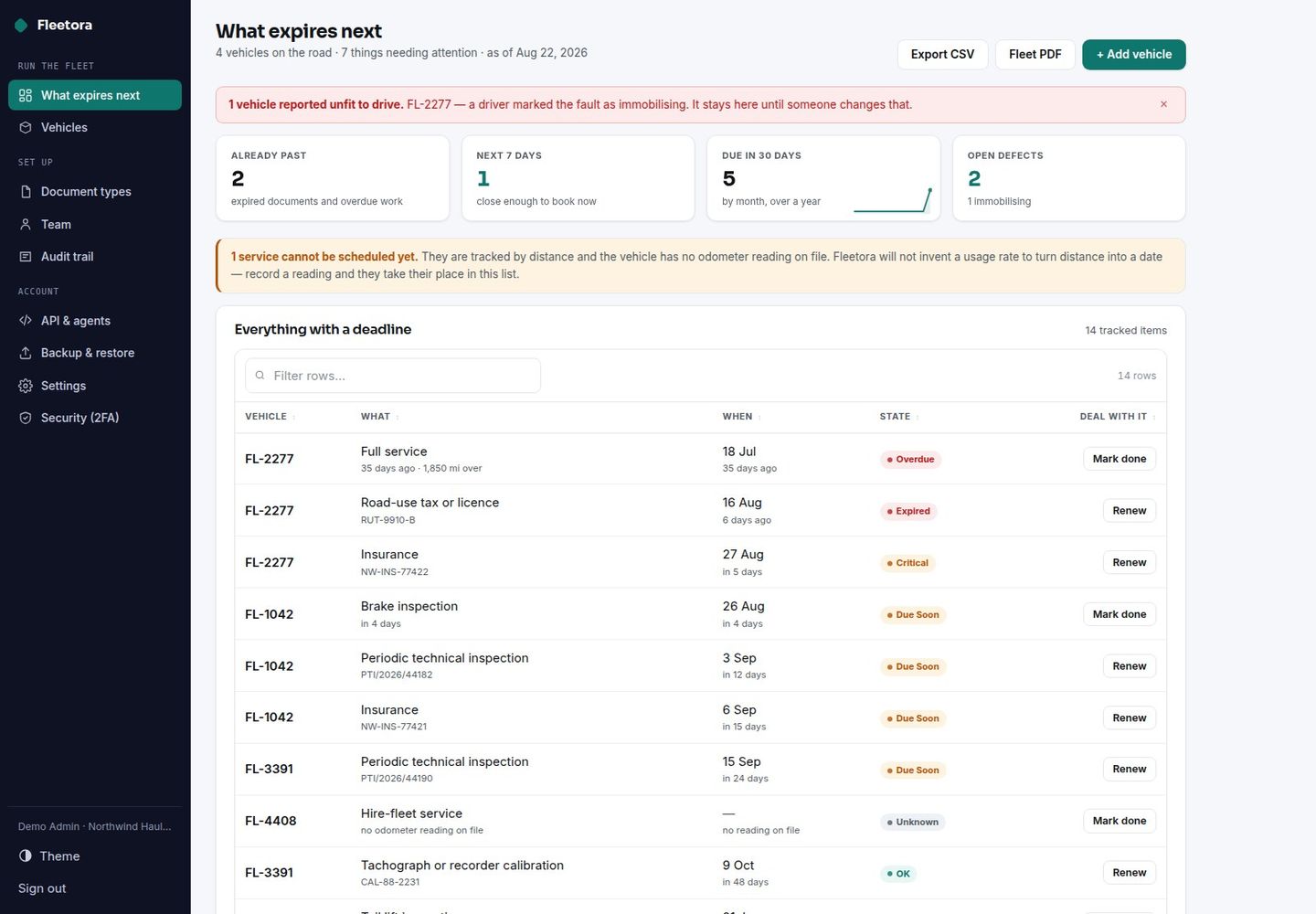Click the '15 Sep' date cell
Screen dimensions: 1316x914
tap(741, 761)
